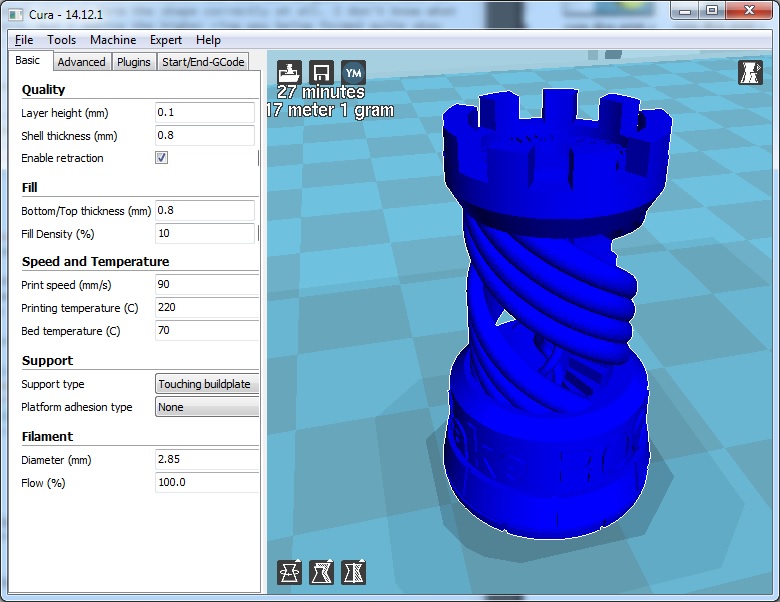Open the Expert menu
Screen dimensions: 780x602
[166, 40]
